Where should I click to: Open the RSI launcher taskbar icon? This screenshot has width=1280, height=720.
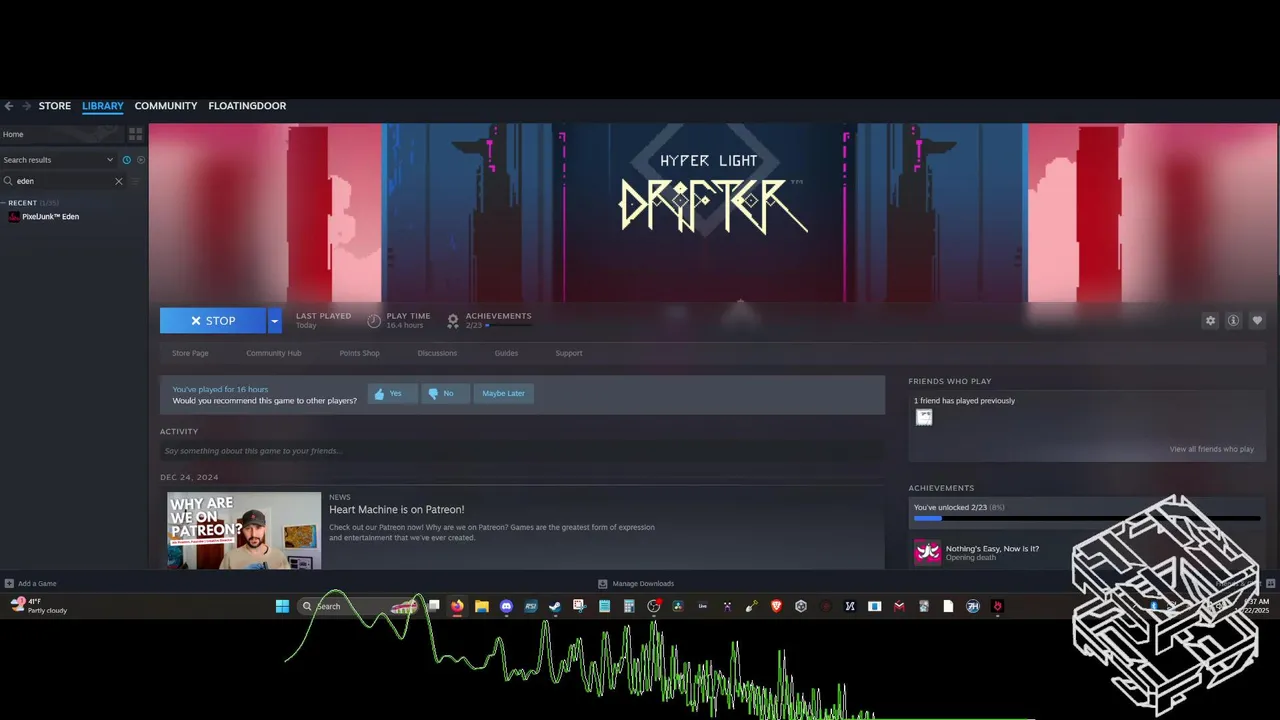pyautogui.click(x=531, y=606)
